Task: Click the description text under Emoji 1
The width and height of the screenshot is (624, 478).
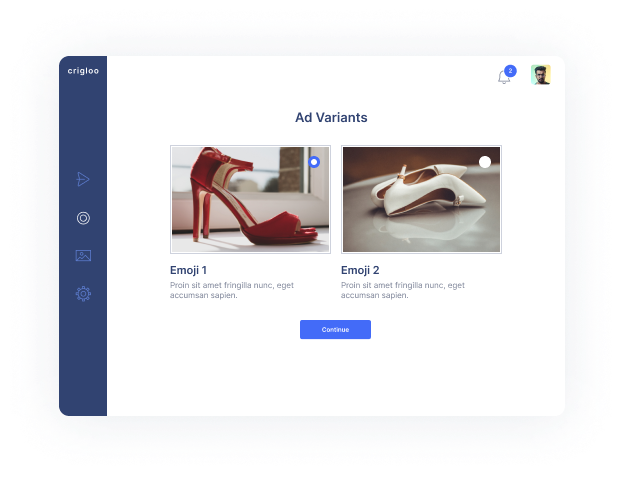Action: pyautogui.click(x=232, y=290)
